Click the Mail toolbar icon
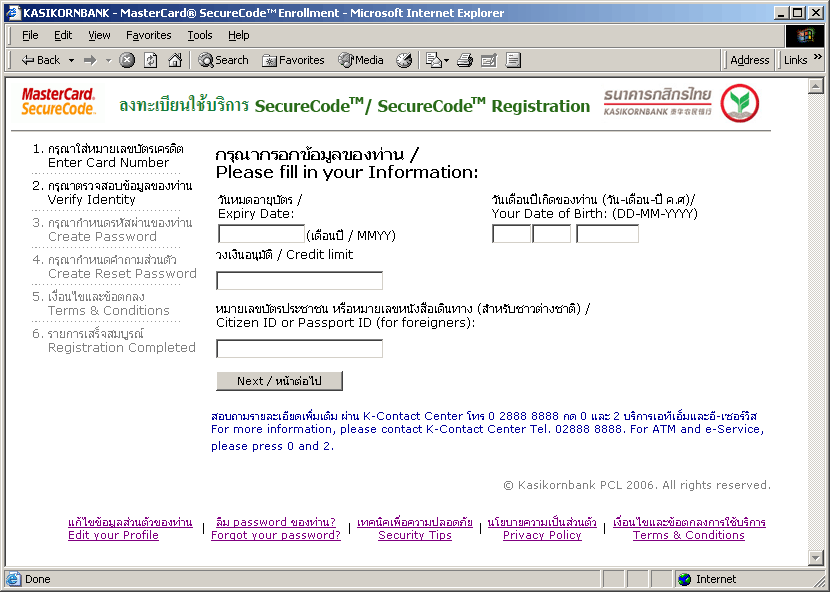 click(434, 60)
